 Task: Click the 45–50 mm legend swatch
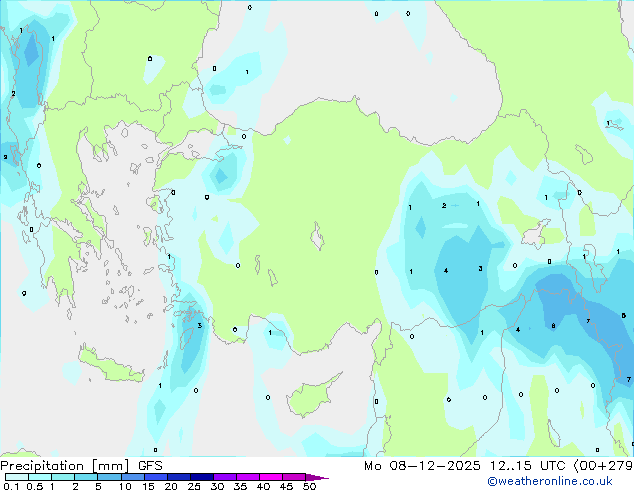pyautogui.click(x=294, y=477)
